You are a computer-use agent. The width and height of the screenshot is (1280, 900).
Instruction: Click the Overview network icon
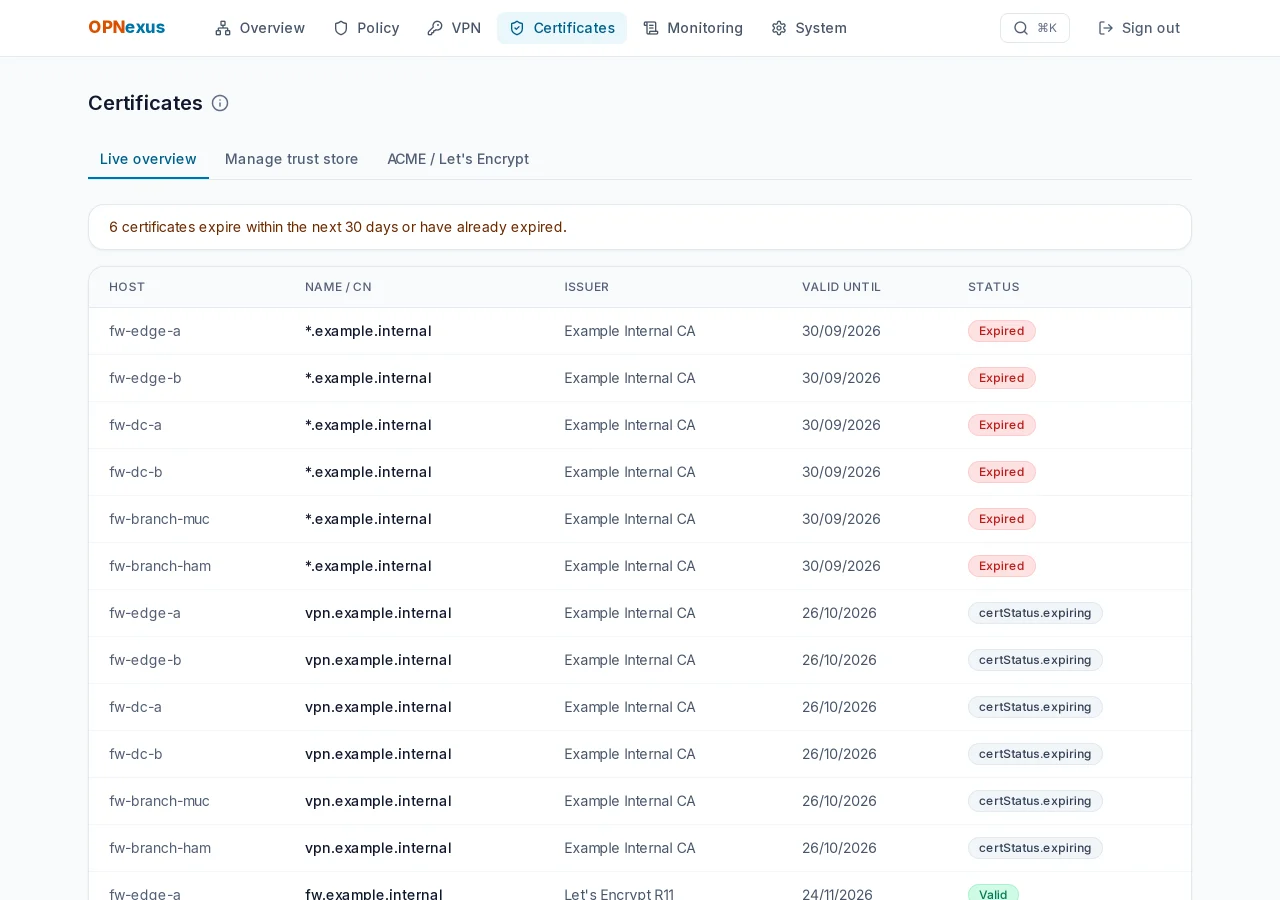pyautogui.click(x=223, y=28)
